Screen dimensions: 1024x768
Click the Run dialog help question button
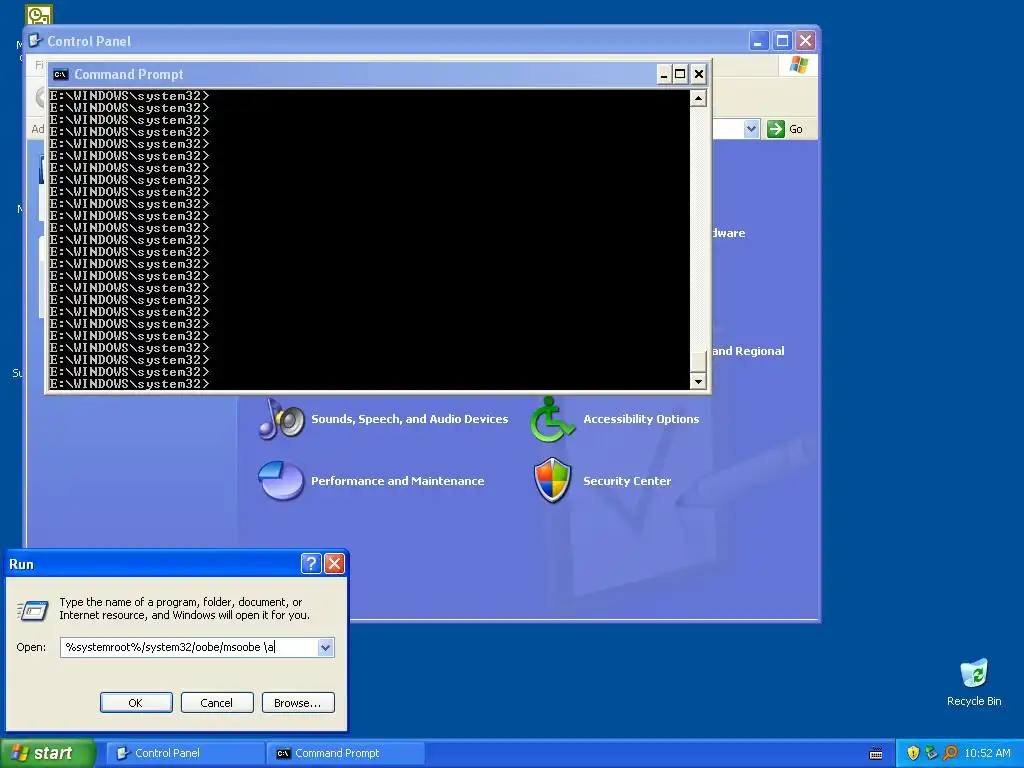pos(311,564)
